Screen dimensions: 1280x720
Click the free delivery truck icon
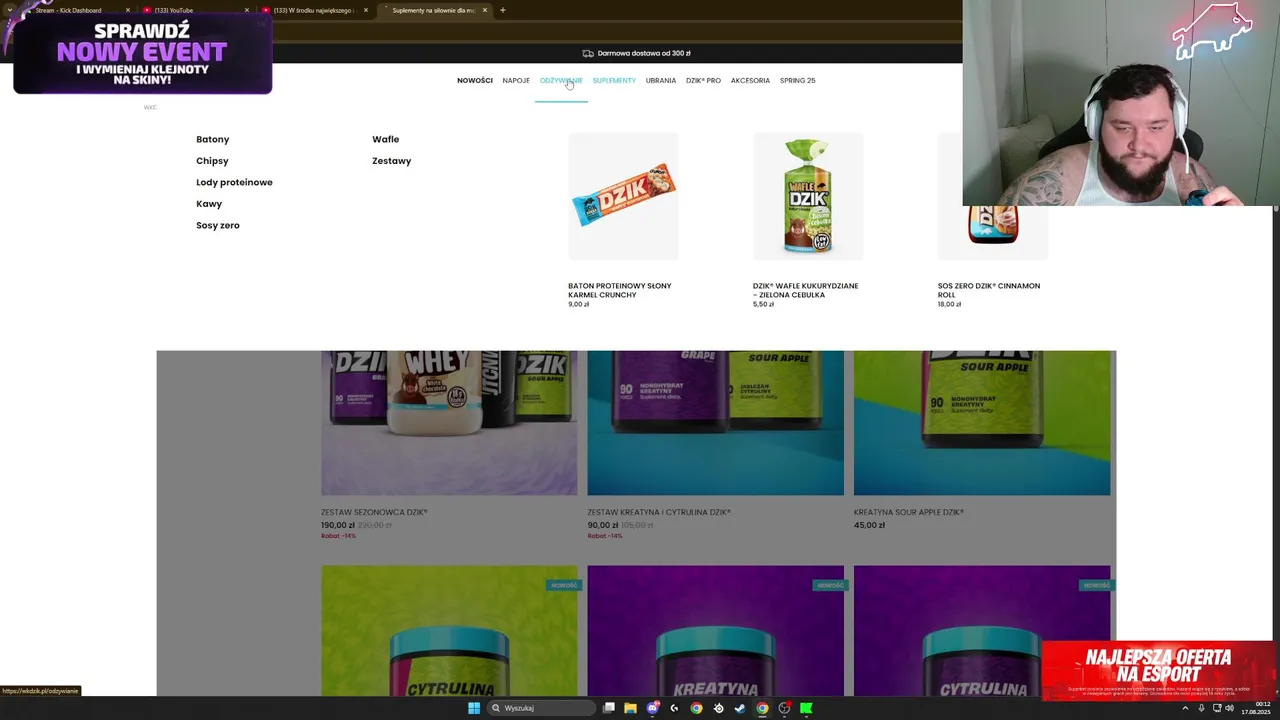click(x=588, y=53)
